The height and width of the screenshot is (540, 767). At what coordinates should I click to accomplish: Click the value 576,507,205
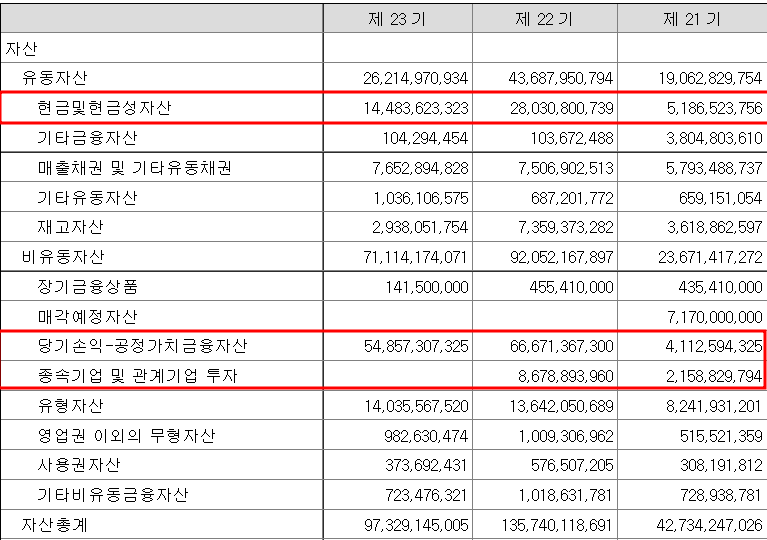tap(572, 466)
